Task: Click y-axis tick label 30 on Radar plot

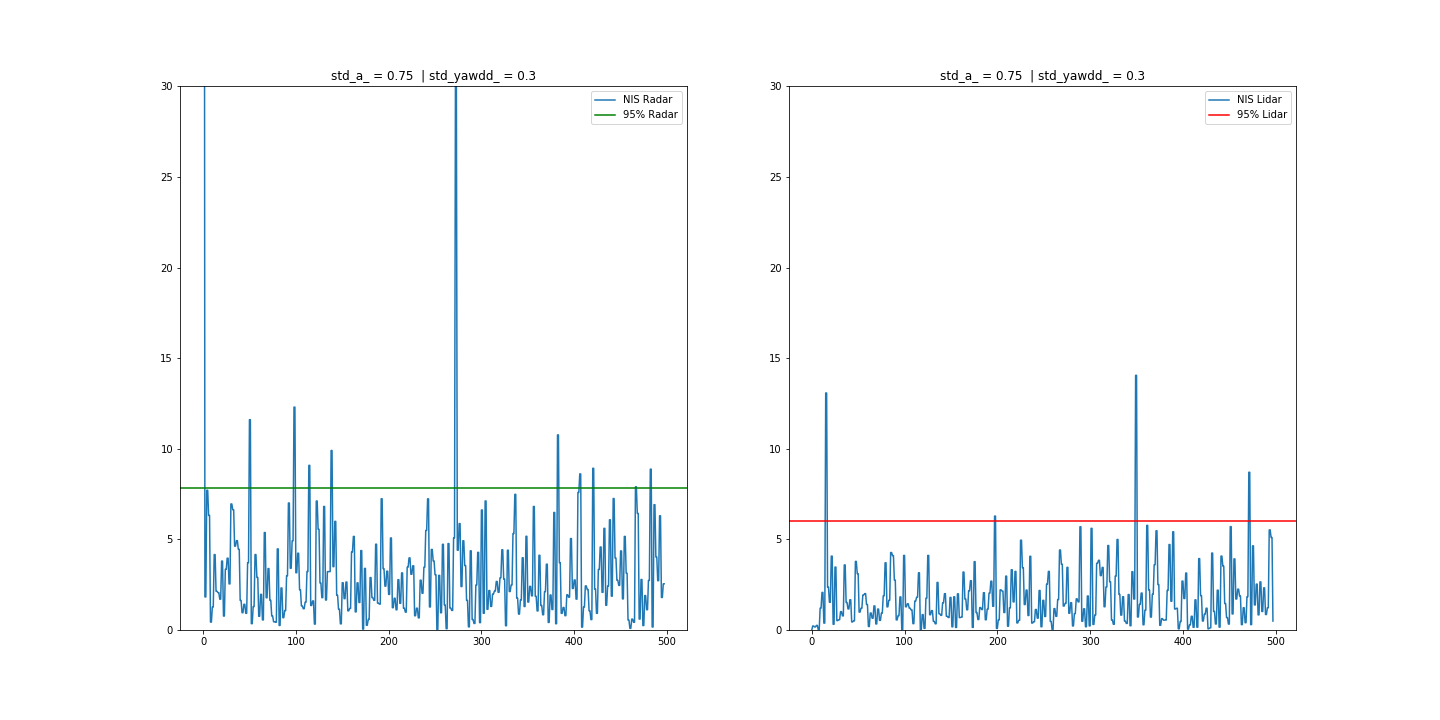Action: [167, 87]
